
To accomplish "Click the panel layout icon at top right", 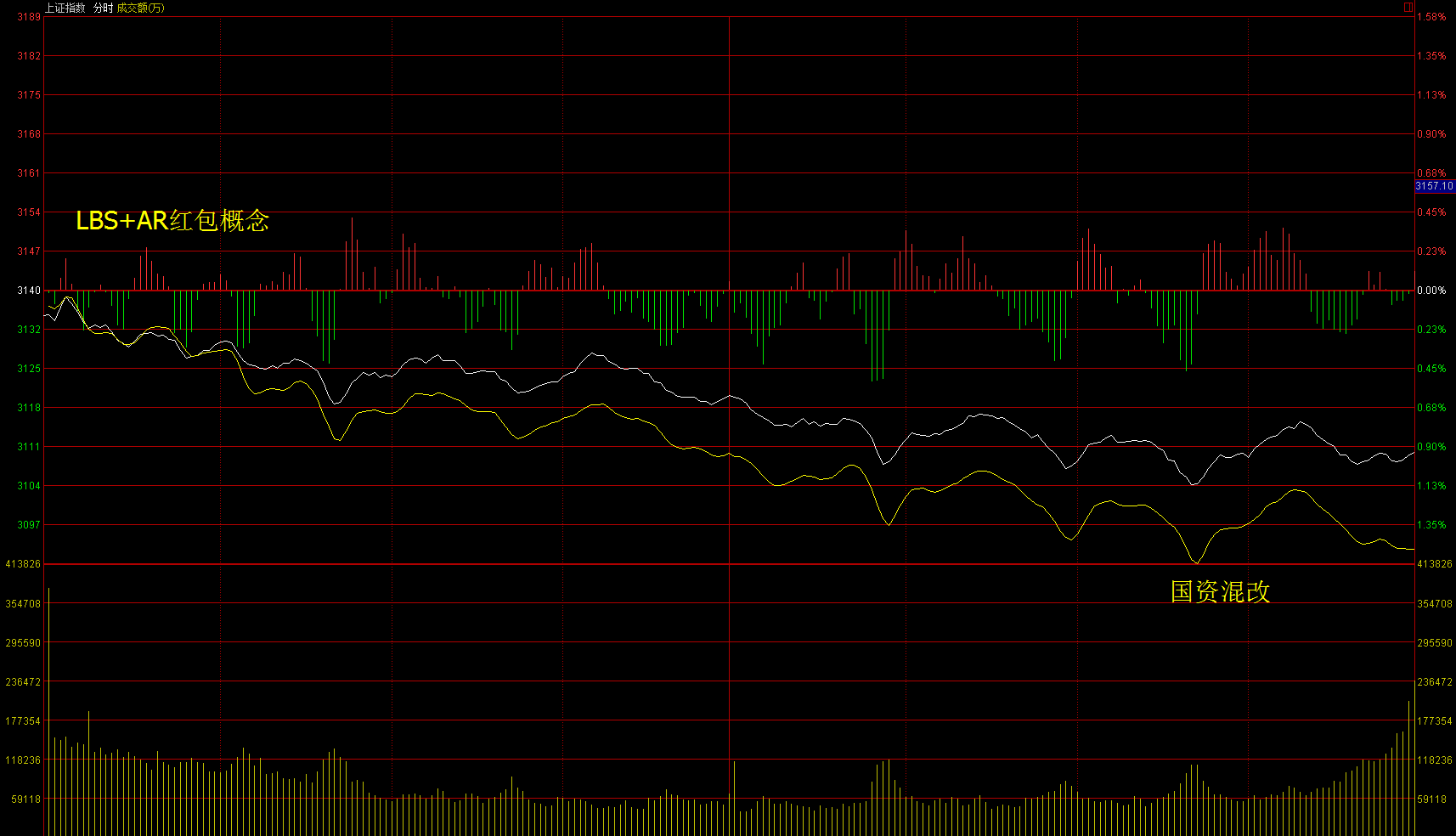I will coord(1408,7).
